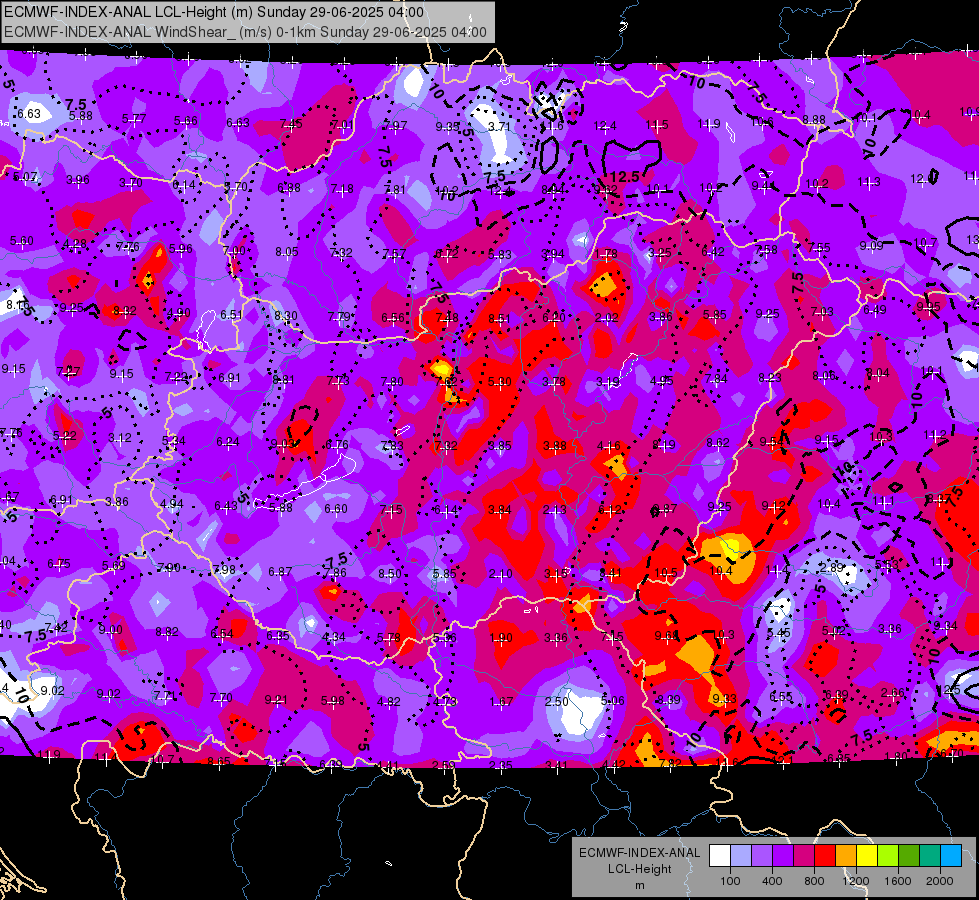Click the legend tick value 400
This screenshot has width=979, height=900.
[x=772, y=881]
